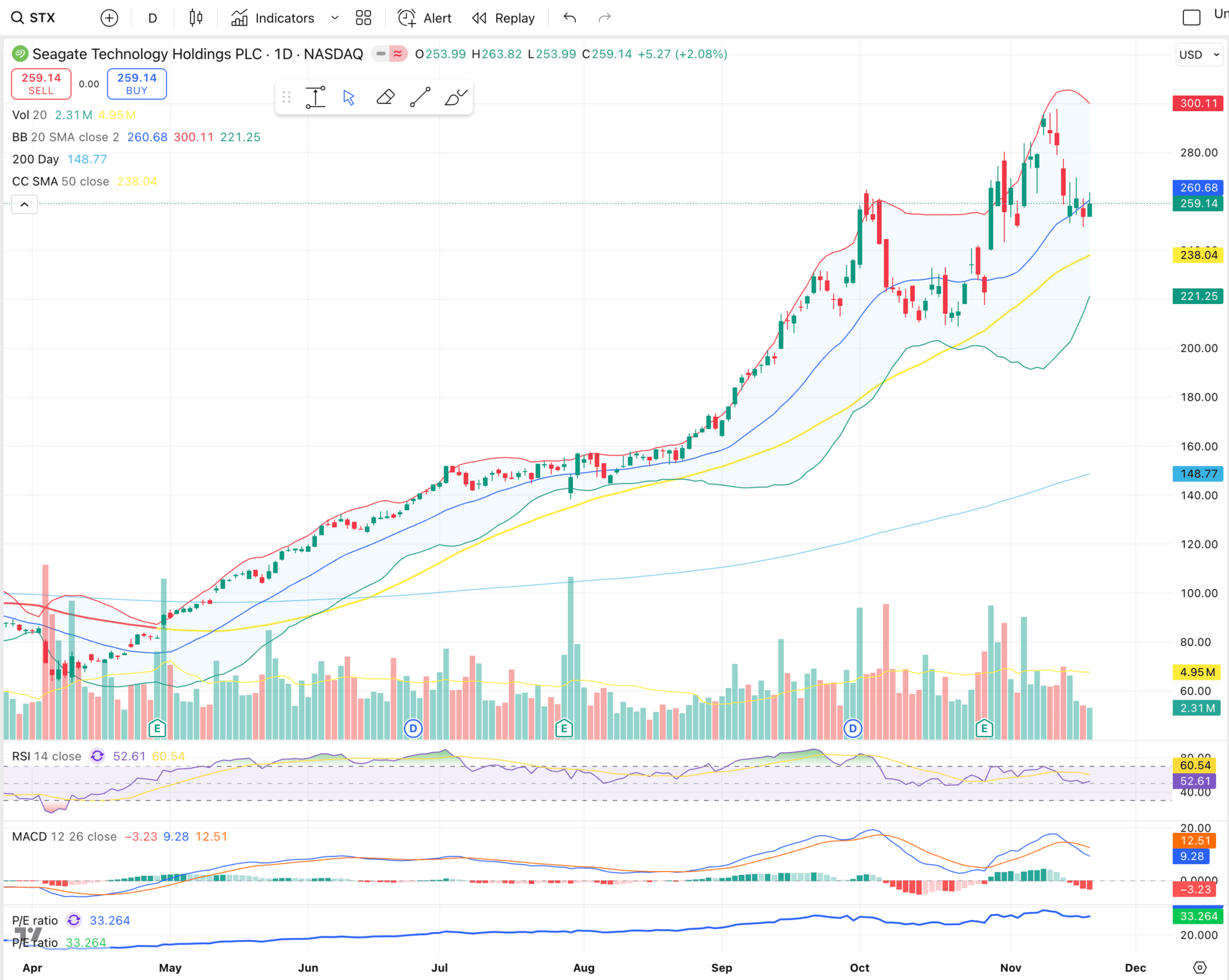The image size is (1229, 980).
Task: Toggle the fullscreen square checkbox icon
Action: 1191,17
